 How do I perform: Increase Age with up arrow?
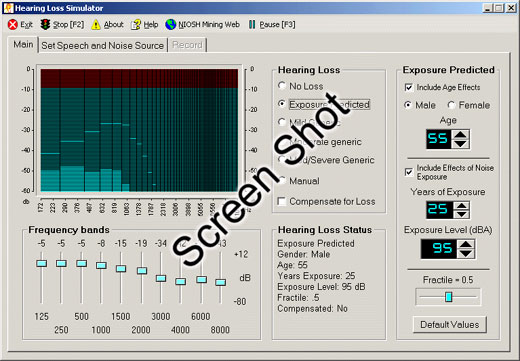[x=461, y=135]
